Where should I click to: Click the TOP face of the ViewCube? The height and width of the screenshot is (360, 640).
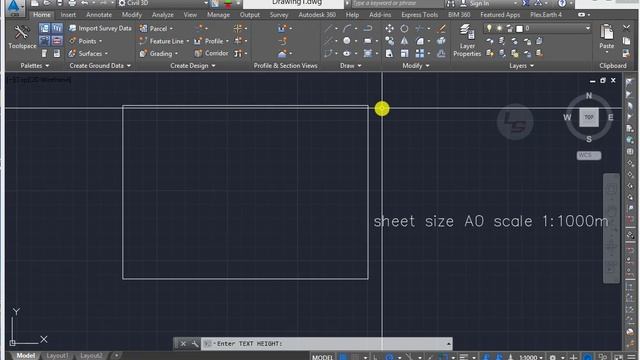click(589, 117)
